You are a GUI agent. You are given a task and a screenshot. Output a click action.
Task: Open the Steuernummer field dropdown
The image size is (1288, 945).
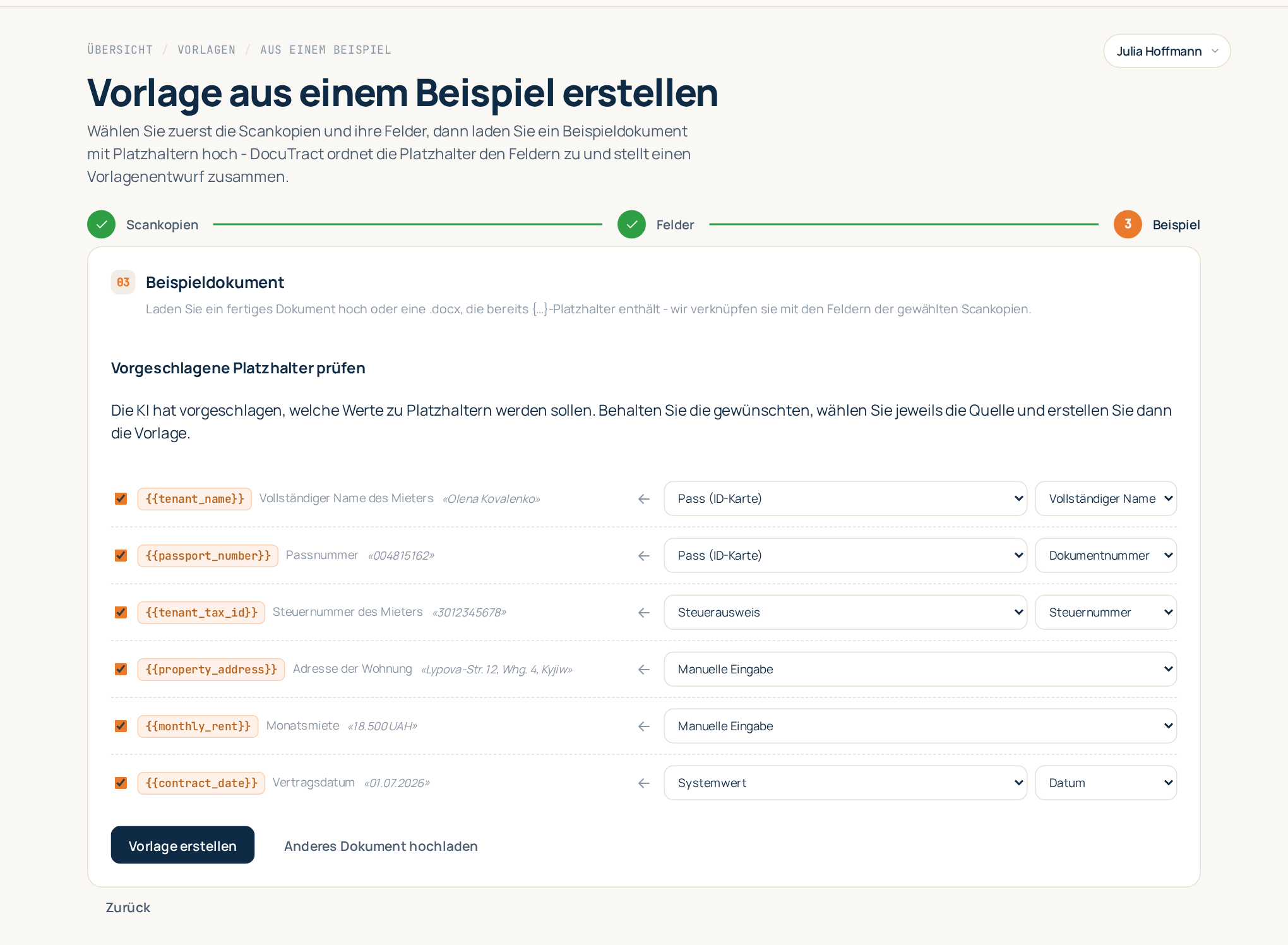[x=1106, y=613]
